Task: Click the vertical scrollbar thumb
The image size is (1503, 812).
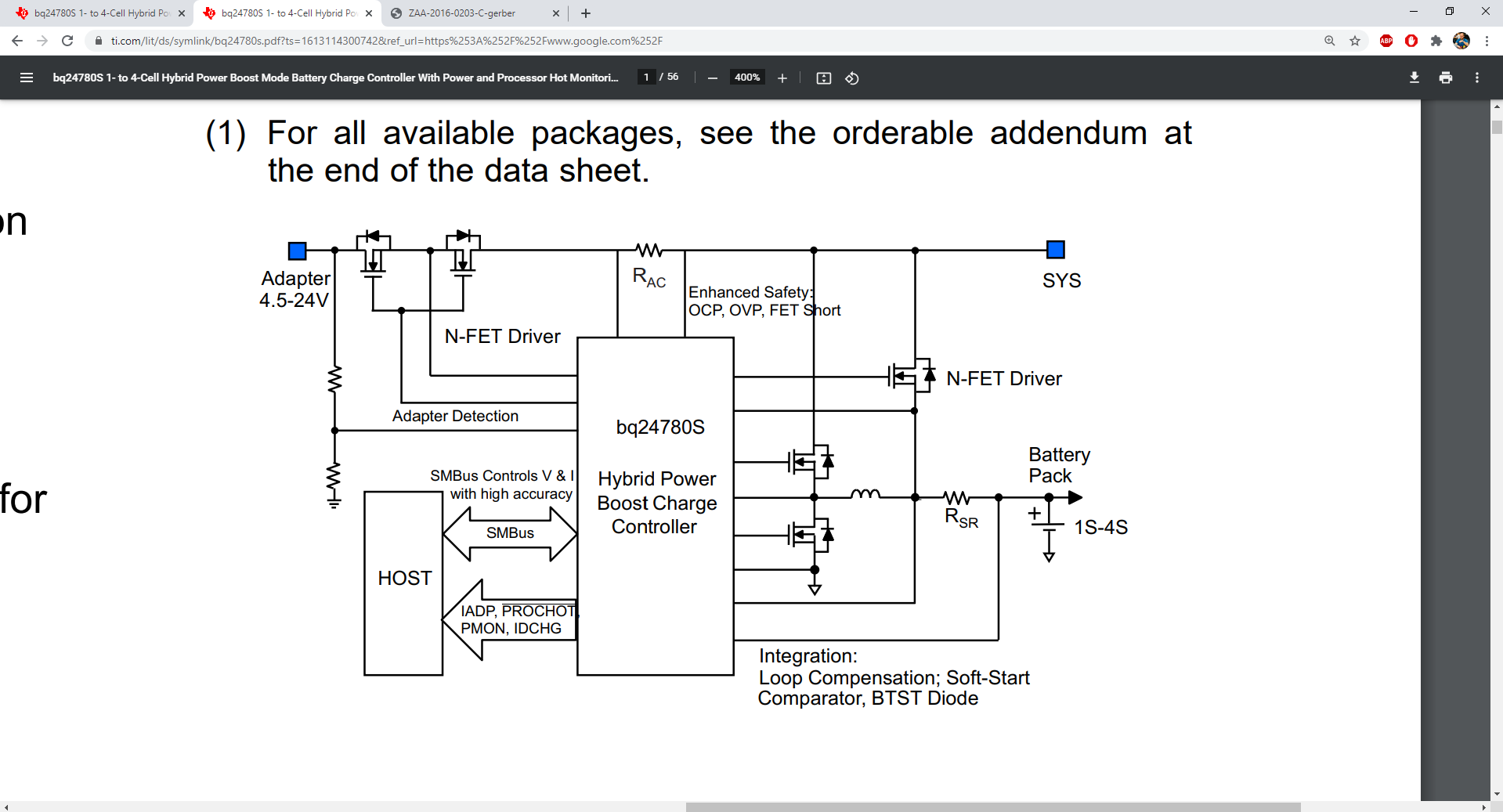Action: click(x=1497, y=127)
